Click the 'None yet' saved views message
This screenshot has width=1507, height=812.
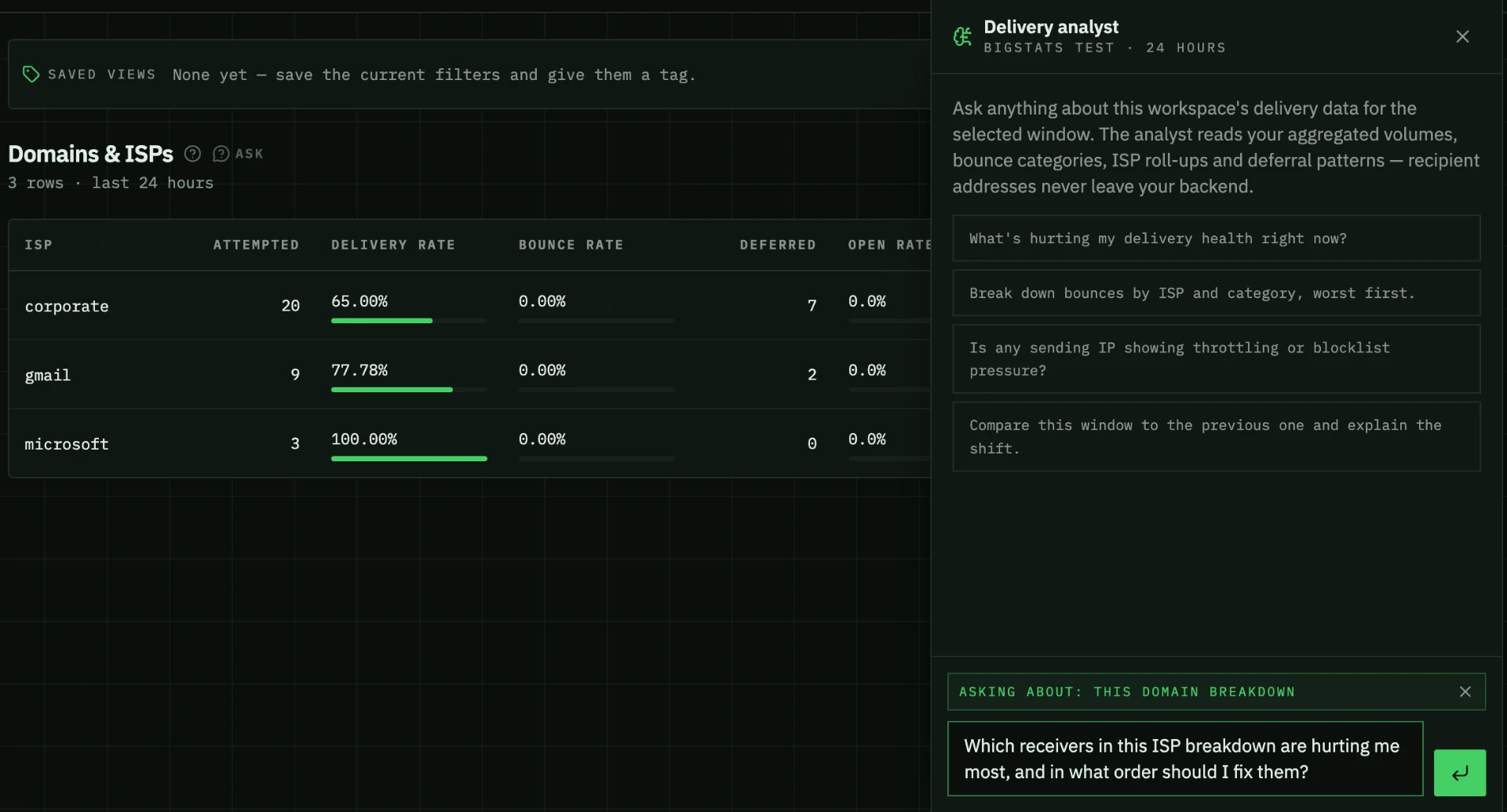tap(434, 75)
